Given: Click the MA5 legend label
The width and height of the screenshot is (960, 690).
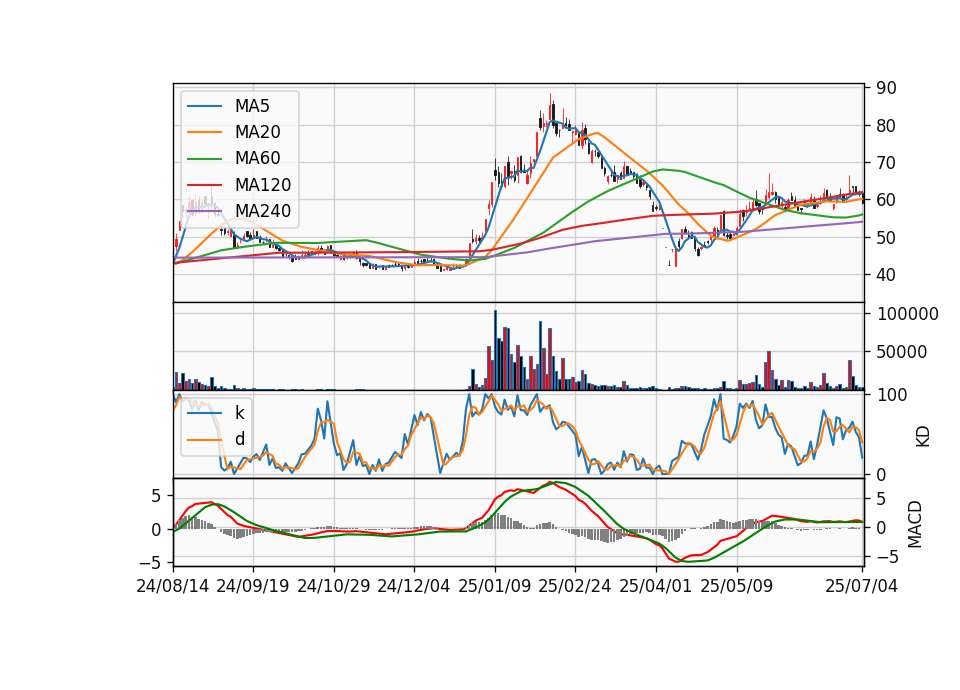Looking at the screenshot, I should coord(252,106).
